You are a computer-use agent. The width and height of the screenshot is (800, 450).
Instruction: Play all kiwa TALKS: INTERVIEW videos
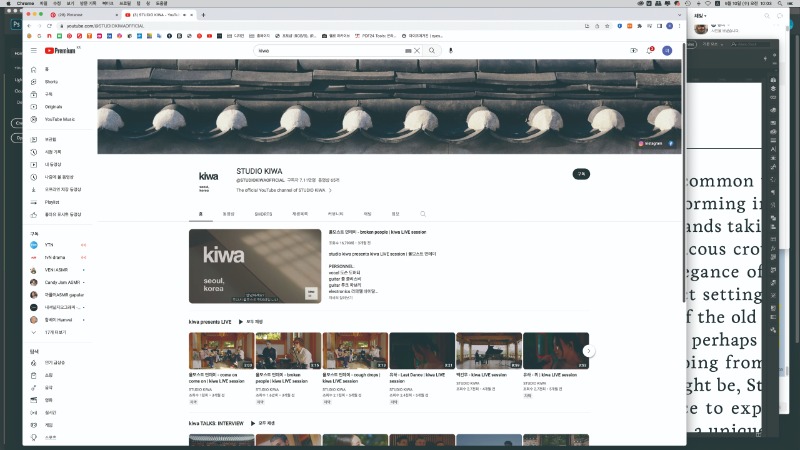click(263, 423)
